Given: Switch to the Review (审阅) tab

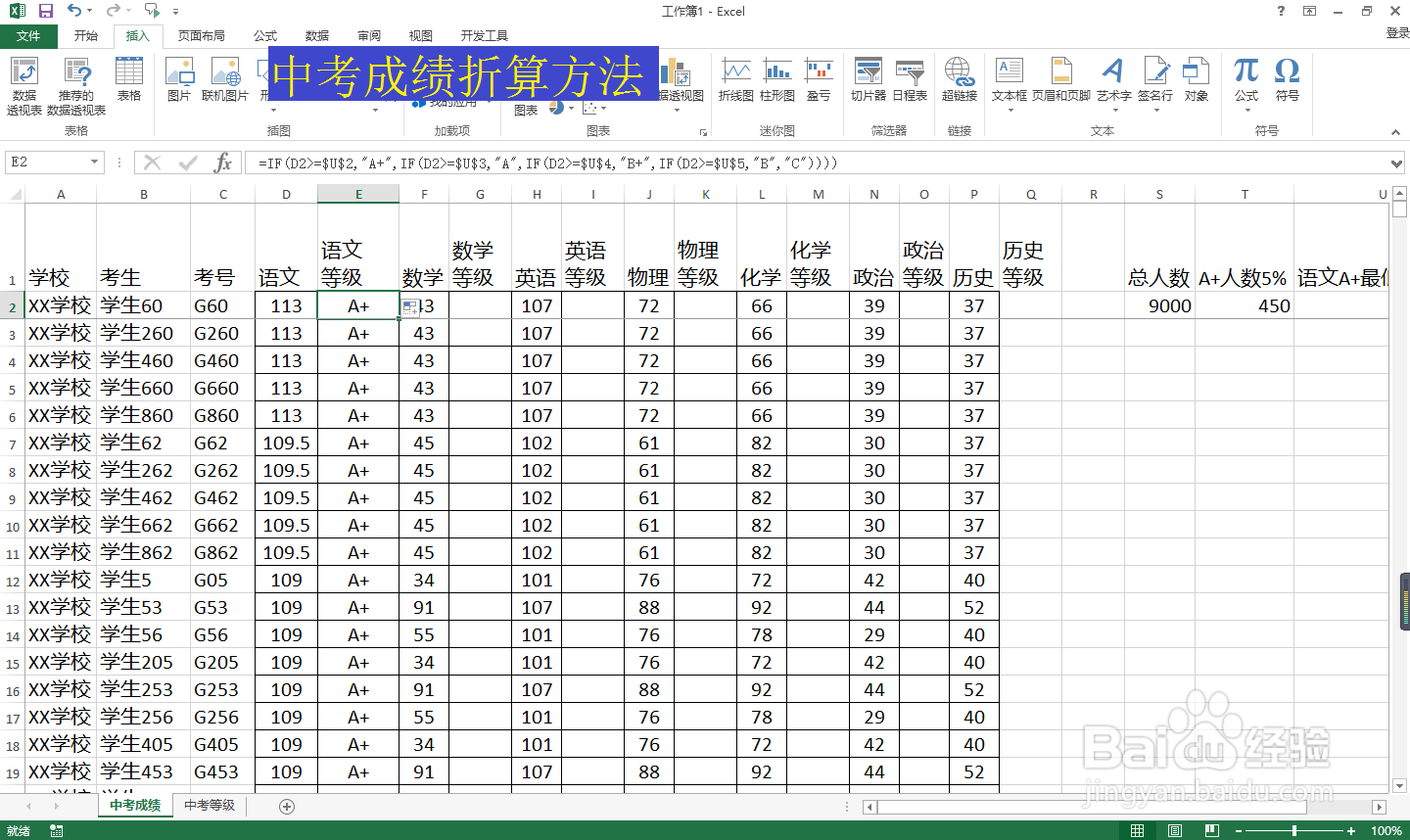Looking at the screenshot, I should point(369,36).
